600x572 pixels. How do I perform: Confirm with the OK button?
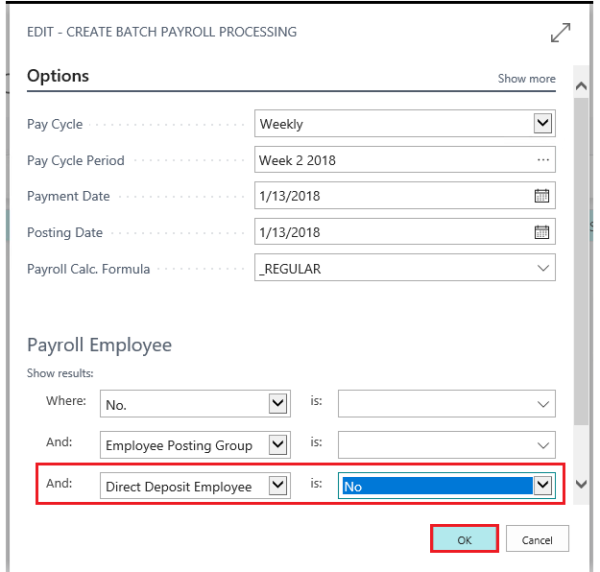click(x=464, y=538)
